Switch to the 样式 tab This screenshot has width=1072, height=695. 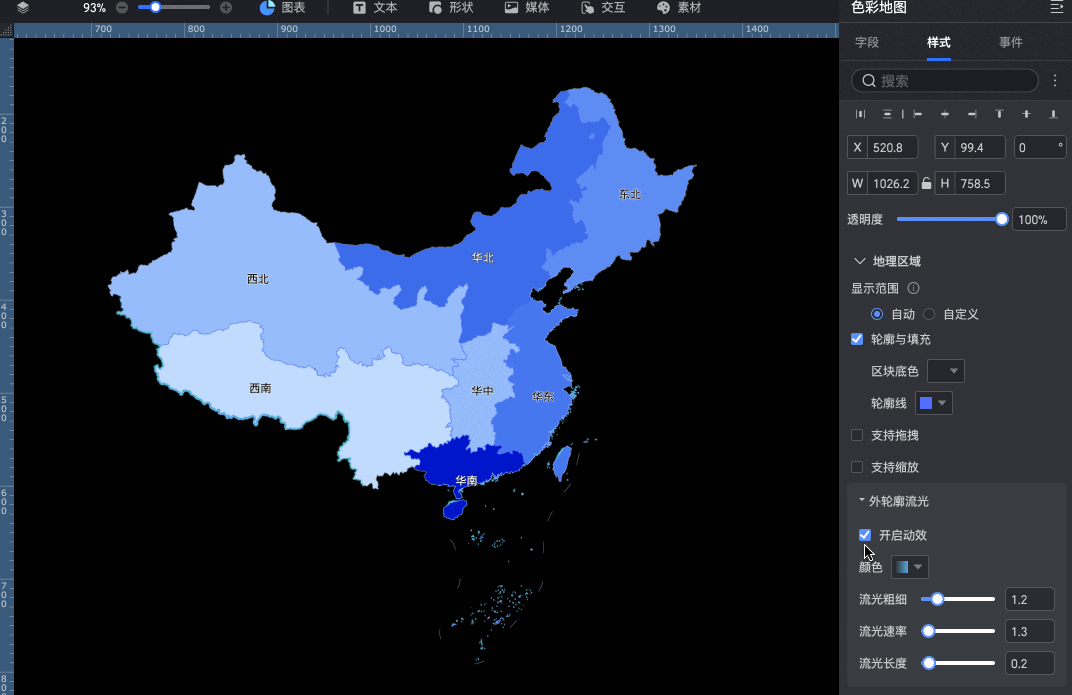click(x=939, y=42)
